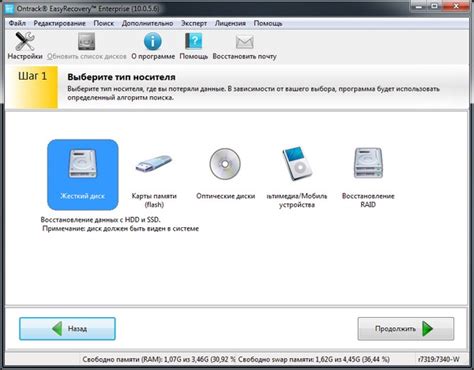Maximize the EasyRecovery window
The height and width of the screenshot is (370, 474).
coord(435,6)
